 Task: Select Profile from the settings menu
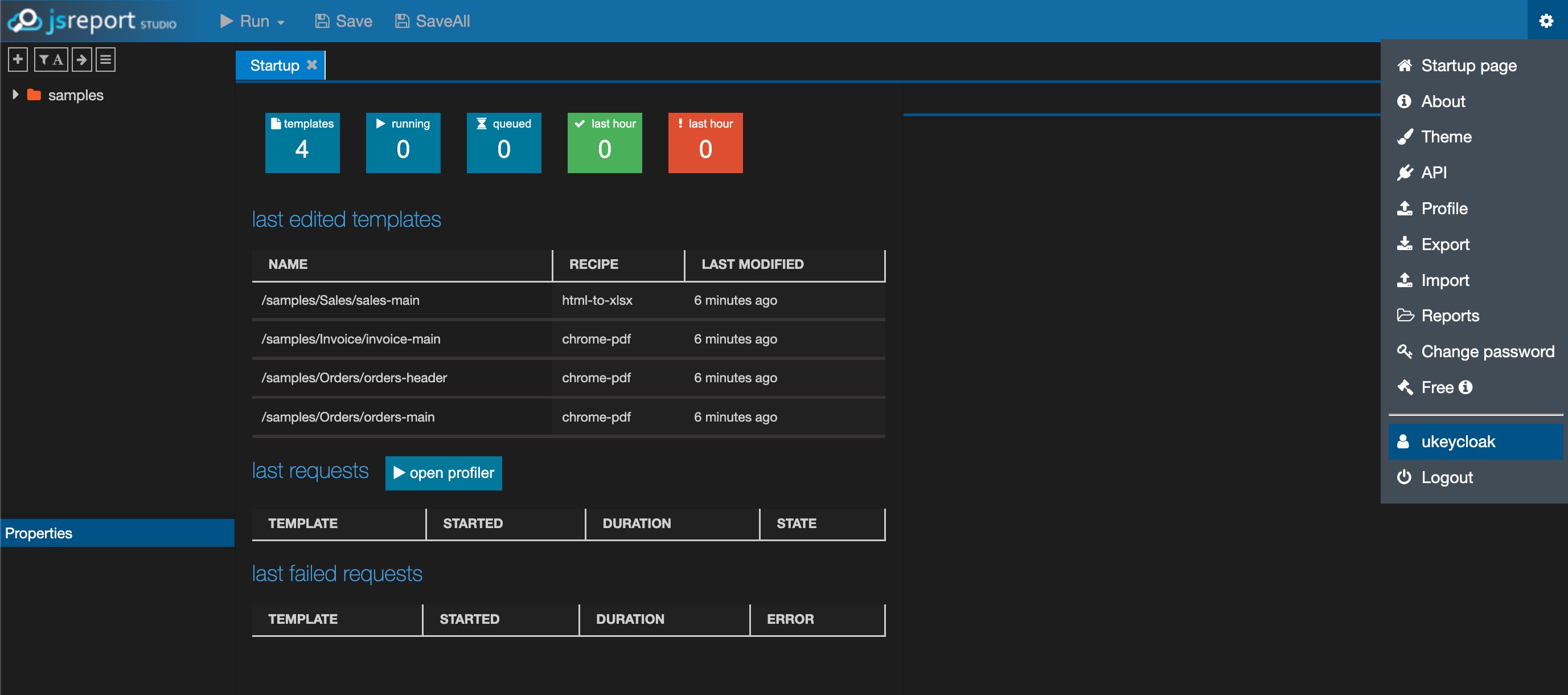coord(1474,208)
